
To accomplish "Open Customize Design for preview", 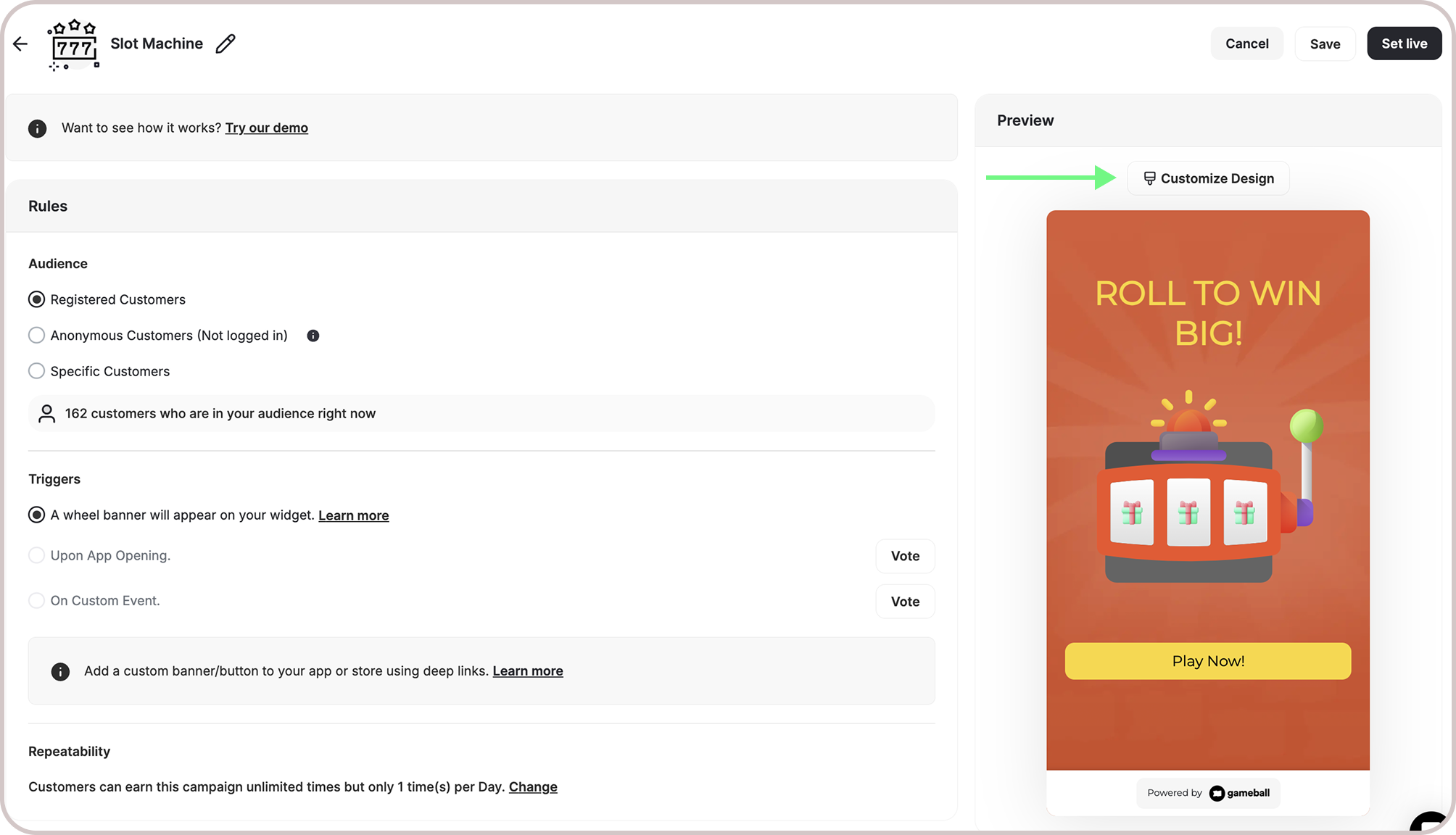I will [x=1208, y=178].
